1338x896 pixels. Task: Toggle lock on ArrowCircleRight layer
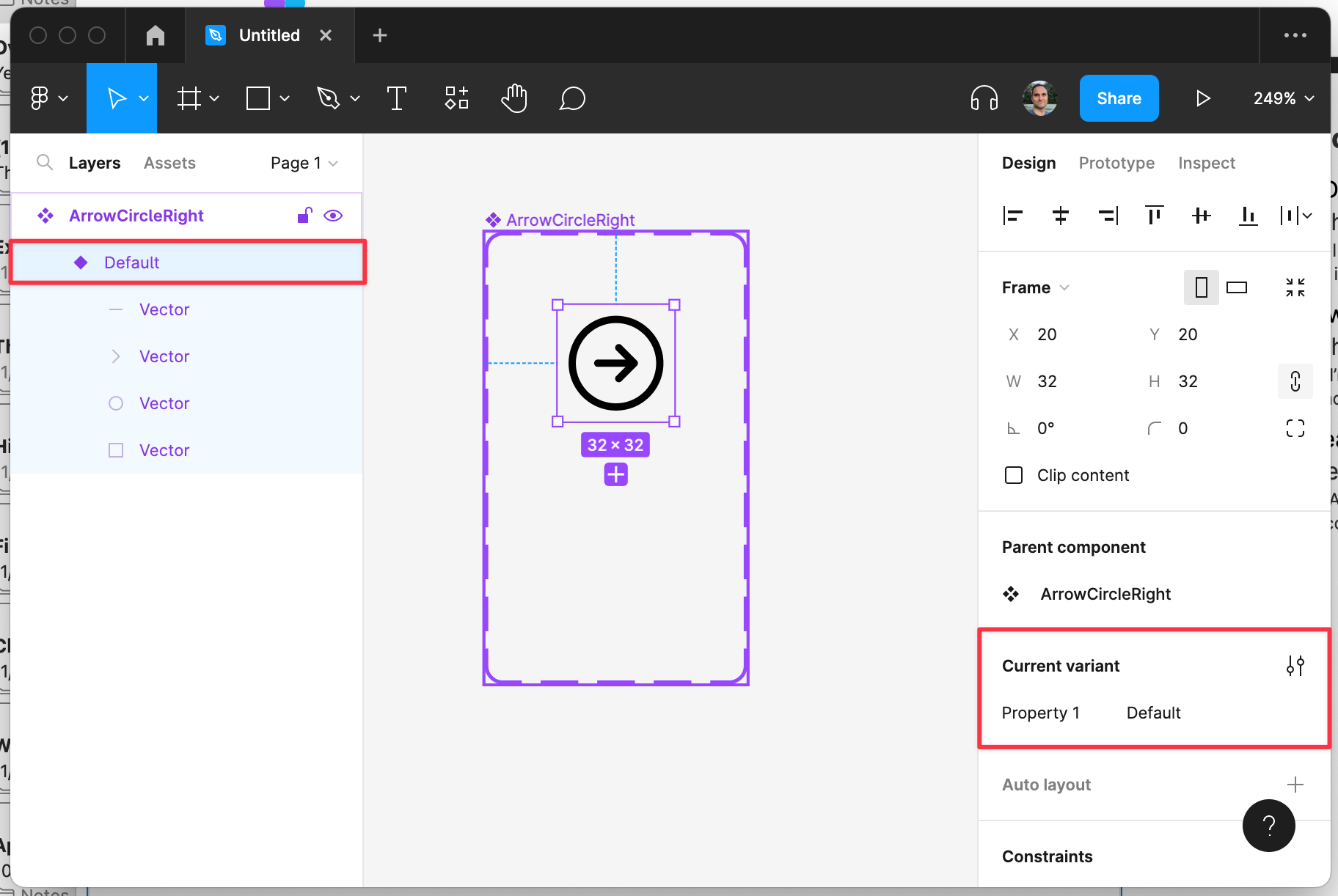point(304,215)
